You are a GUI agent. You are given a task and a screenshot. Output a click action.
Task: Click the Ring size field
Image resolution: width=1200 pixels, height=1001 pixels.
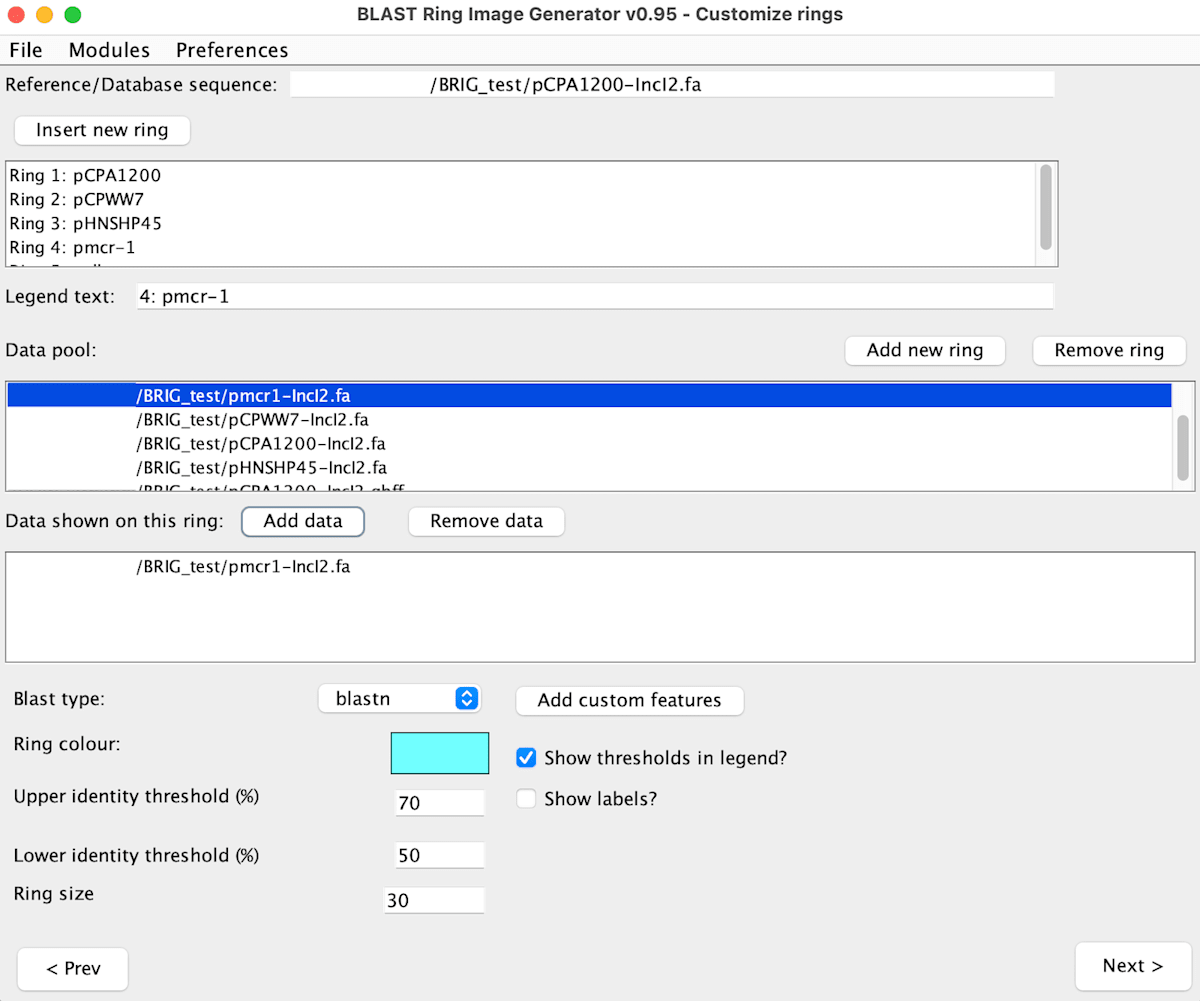click(x=434, y=900)
